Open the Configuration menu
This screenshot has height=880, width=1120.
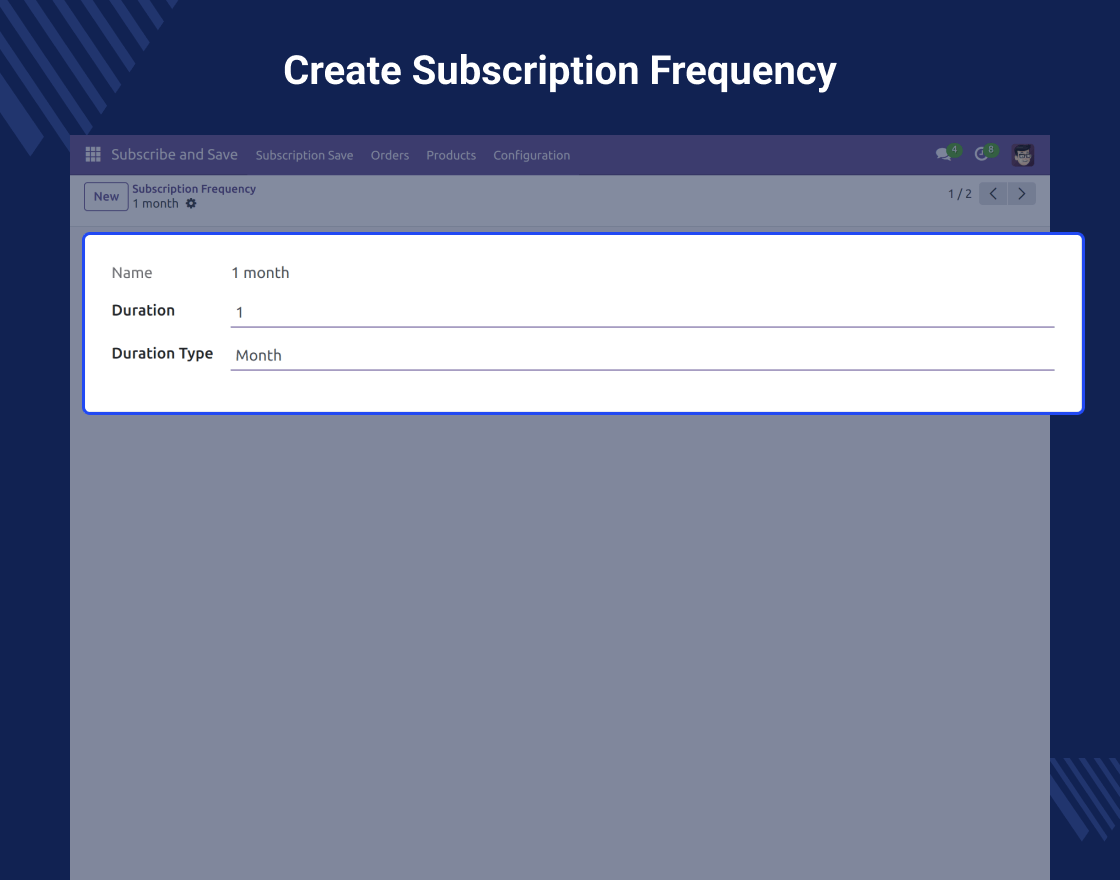tap(531, 155)
